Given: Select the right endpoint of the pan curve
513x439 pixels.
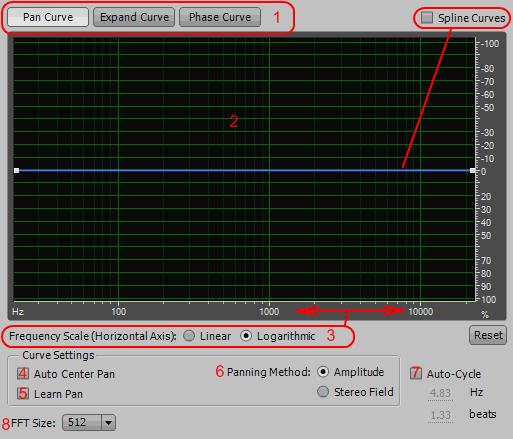Looking at the screenshot, I should [x=473, y=171].
